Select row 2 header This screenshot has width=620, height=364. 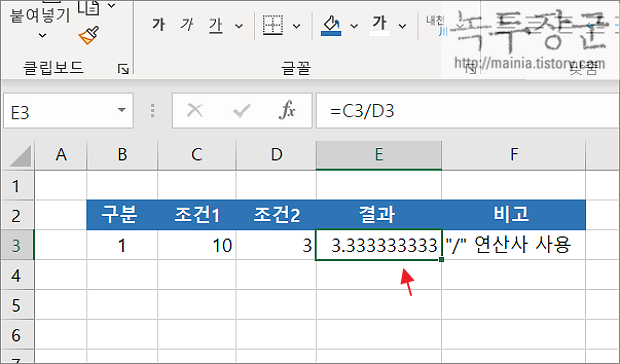coord(17,215)
